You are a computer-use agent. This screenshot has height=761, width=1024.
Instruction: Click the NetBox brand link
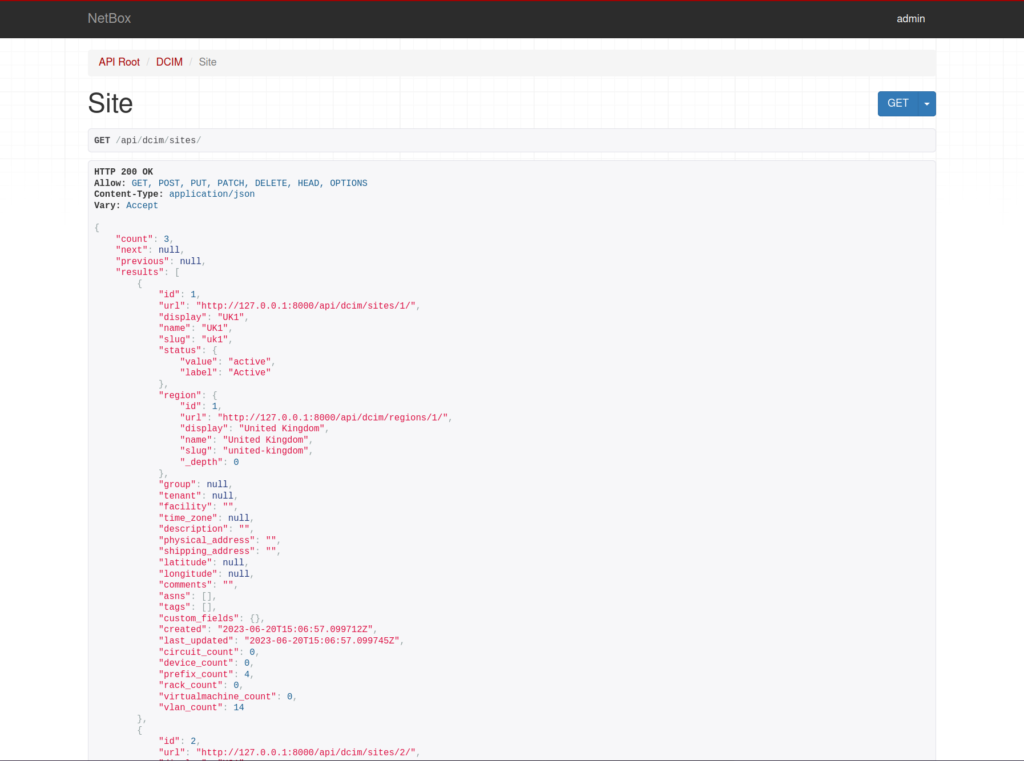tap(109, 18)
